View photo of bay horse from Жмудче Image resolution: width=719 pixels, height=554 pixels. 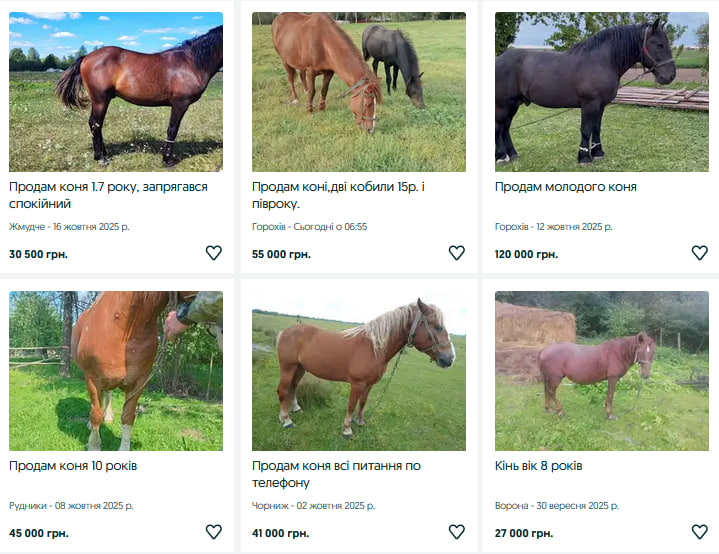116,92
